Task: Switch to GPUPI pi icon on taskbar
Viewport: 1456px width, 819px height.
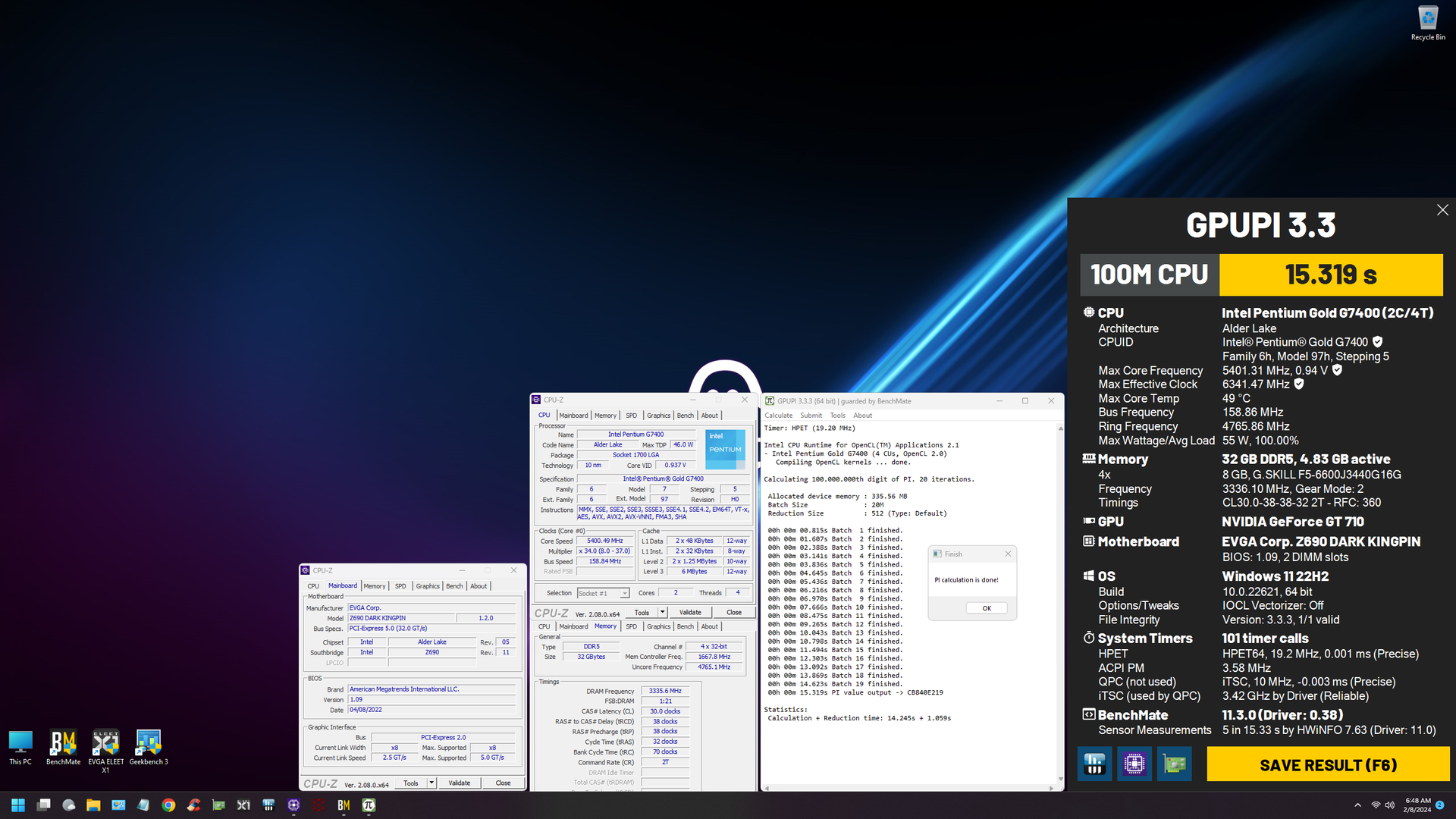Action: (369, 805)
